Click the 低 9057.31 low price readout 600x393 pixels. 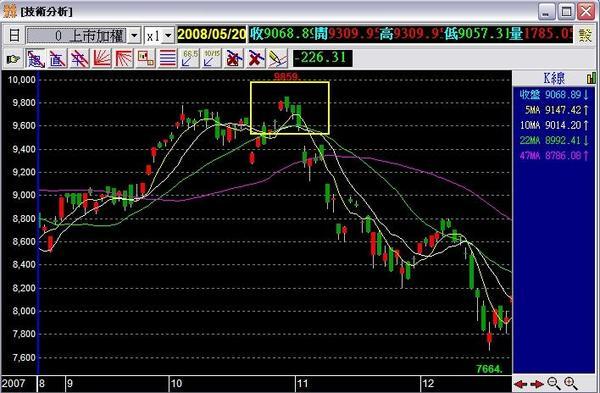pos(477,34)
